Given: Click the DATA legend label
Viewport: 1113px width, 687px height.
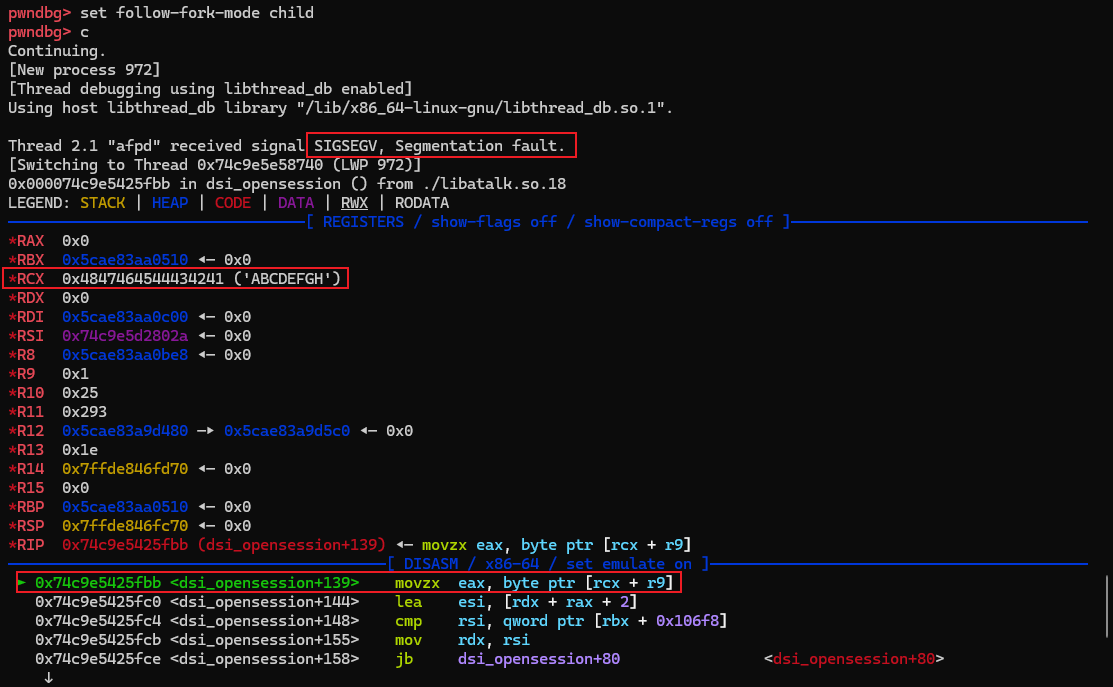Looking at the screenshot, I should click(x=296, y=202).
